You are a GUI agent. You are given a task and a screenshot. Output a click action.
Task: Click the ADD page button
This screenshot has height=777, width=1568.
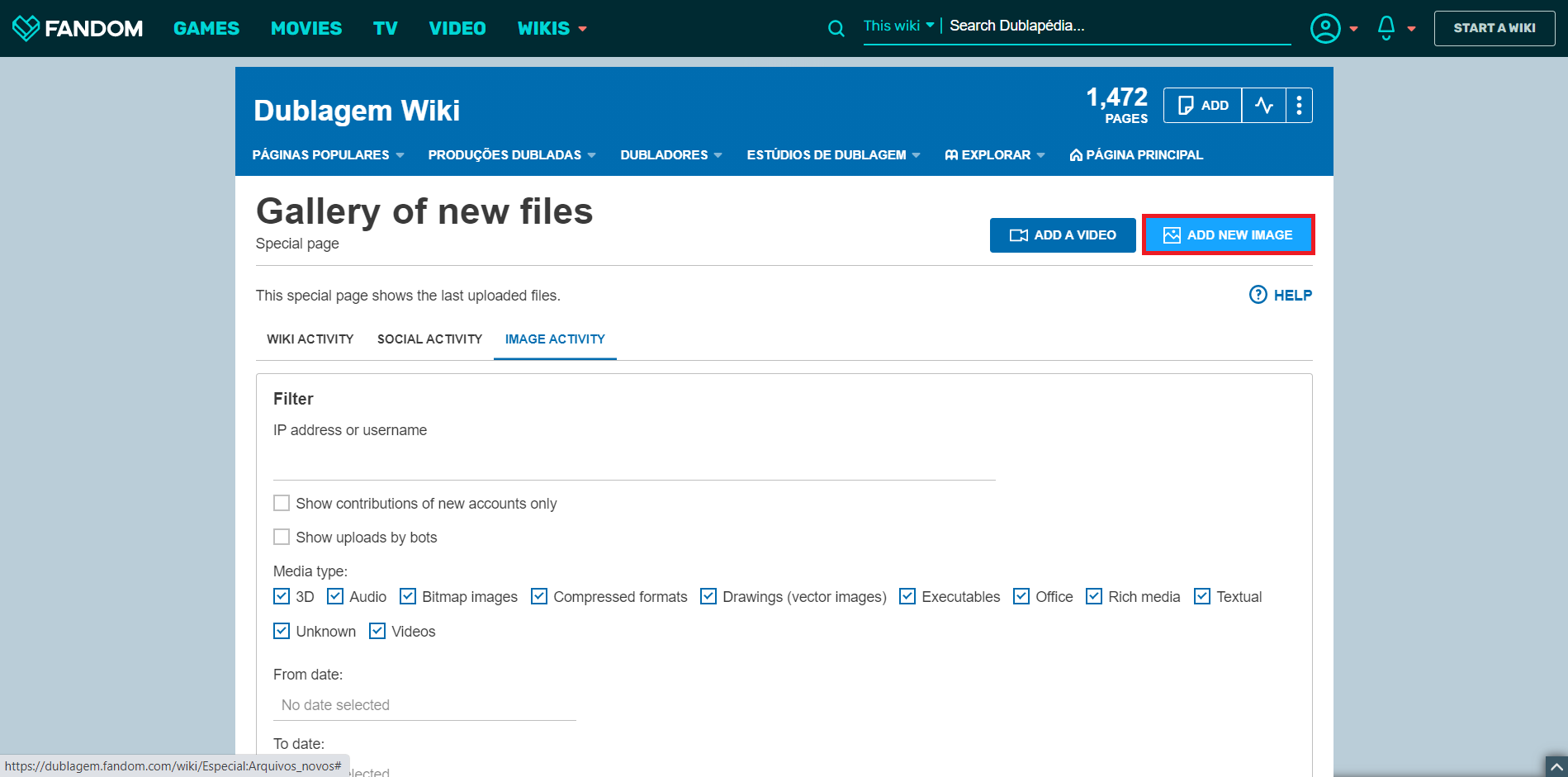click(x=1203, y=105)
